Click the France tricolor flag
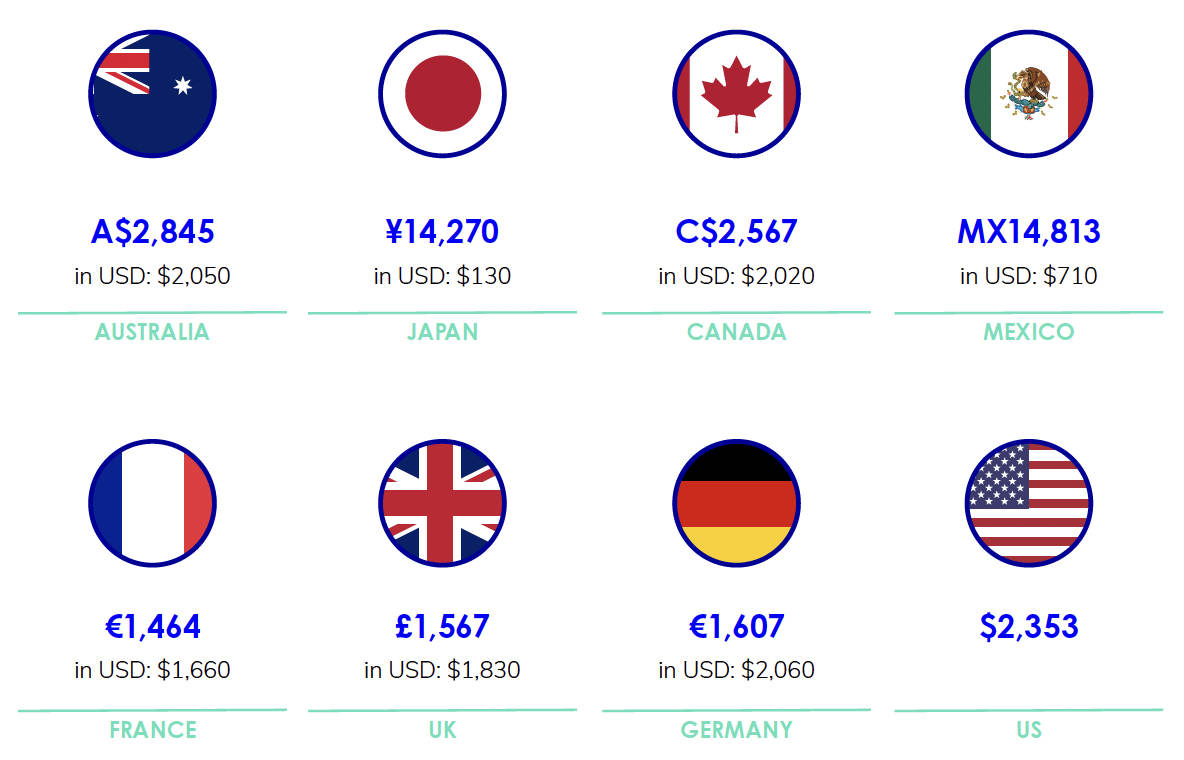This screenshot has height=760, width=1184. [x=153, y=503]
